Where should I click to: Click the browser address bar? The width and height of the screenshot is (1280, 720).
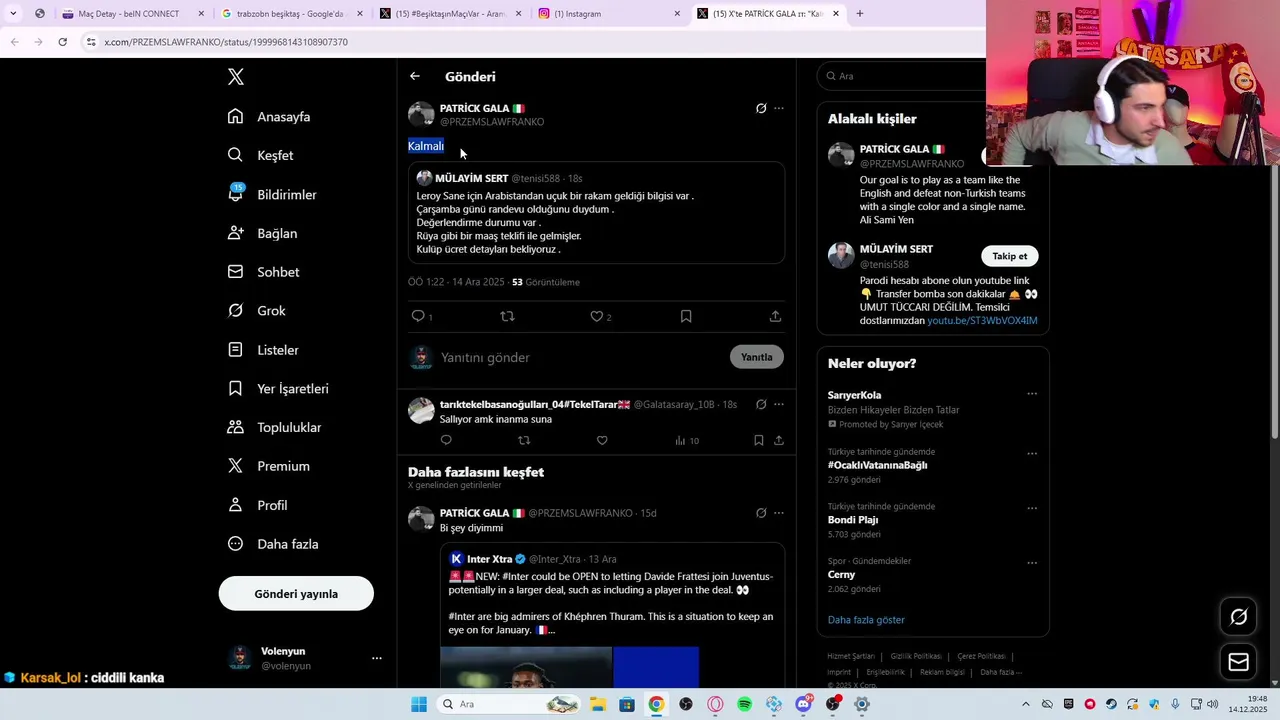[x=530, y=42]
